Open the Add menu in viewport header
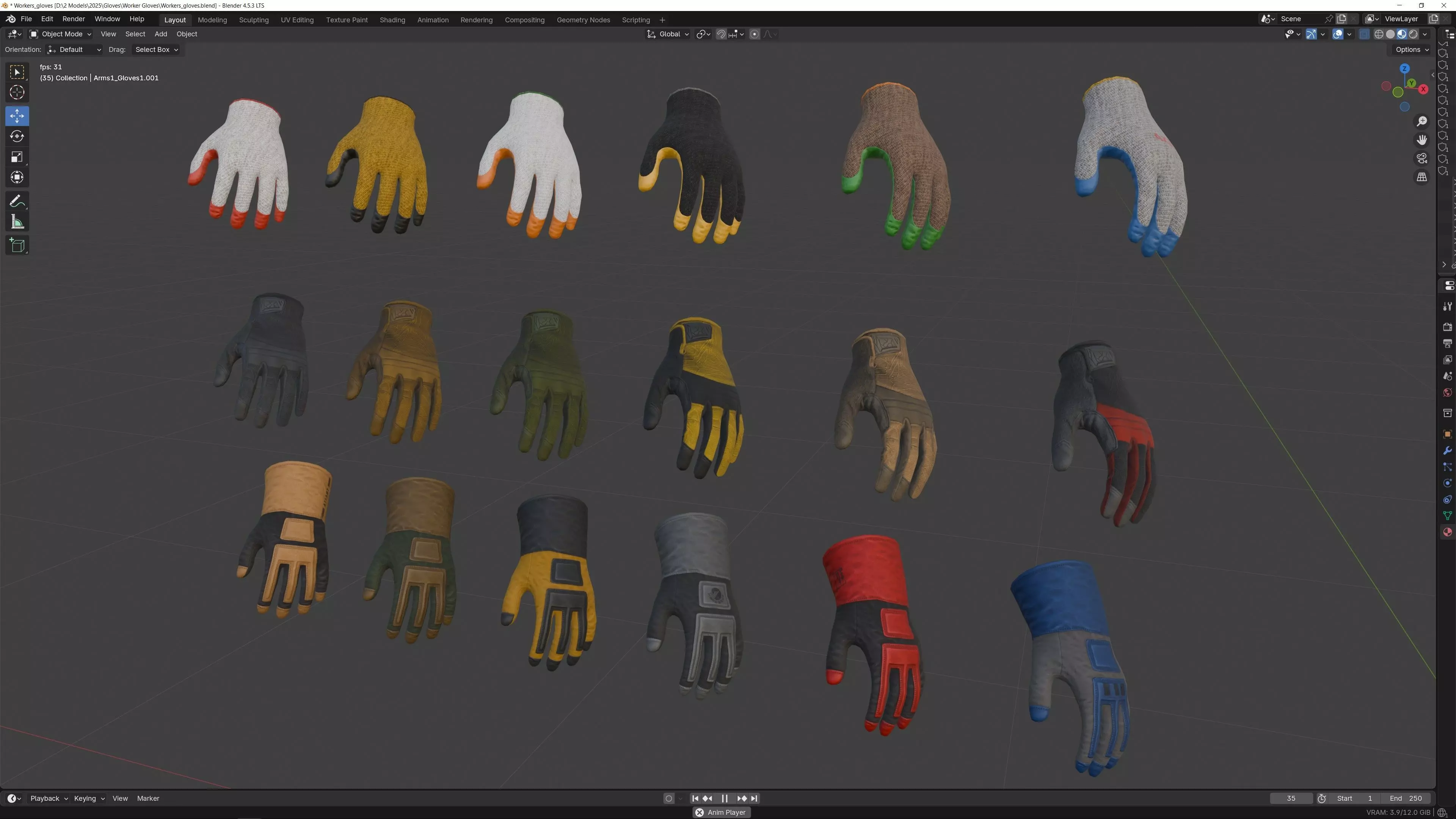 pyautogui.click(x=160, y=35)
